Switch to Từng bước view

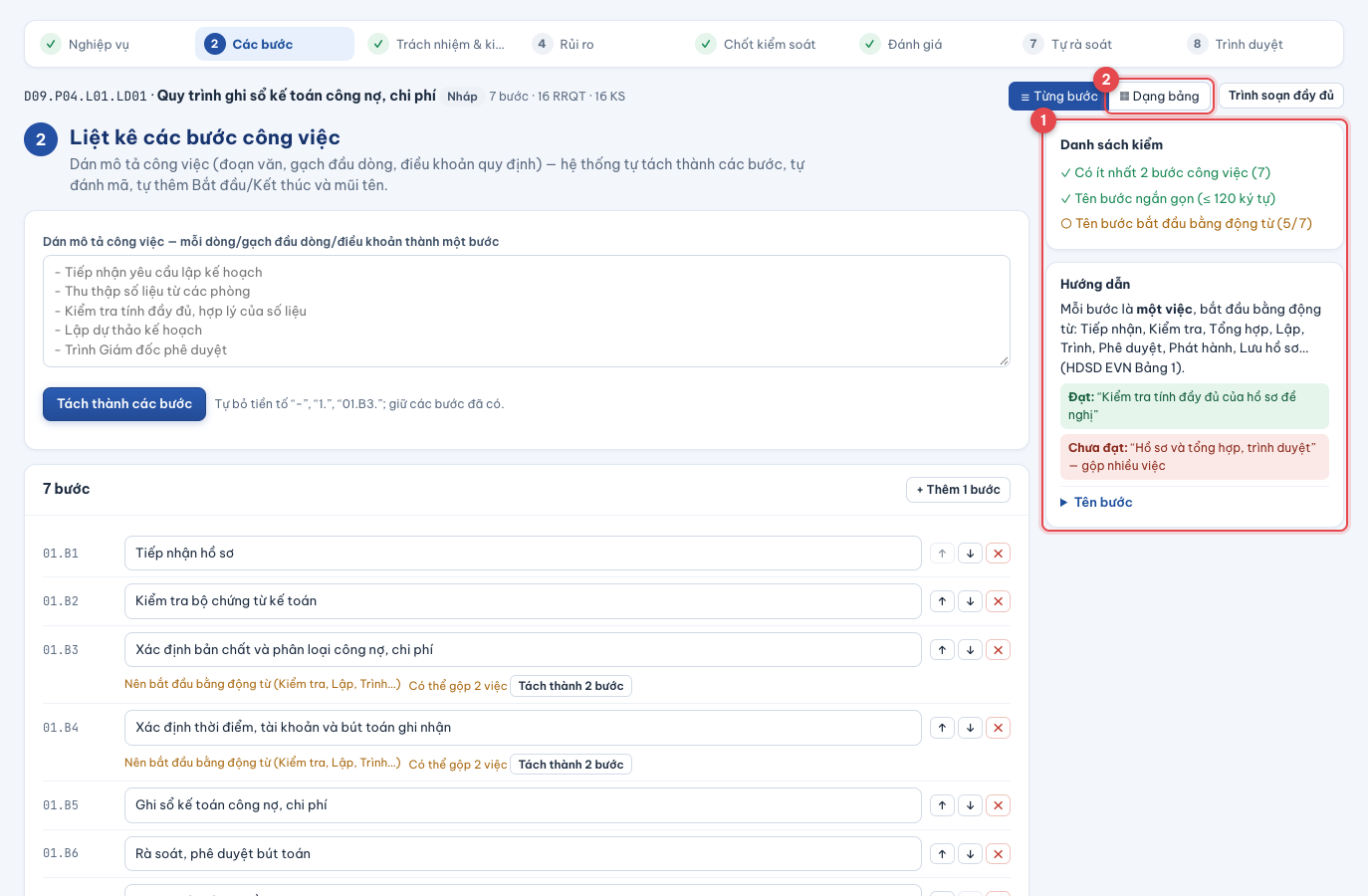[x=1058, y=97]
